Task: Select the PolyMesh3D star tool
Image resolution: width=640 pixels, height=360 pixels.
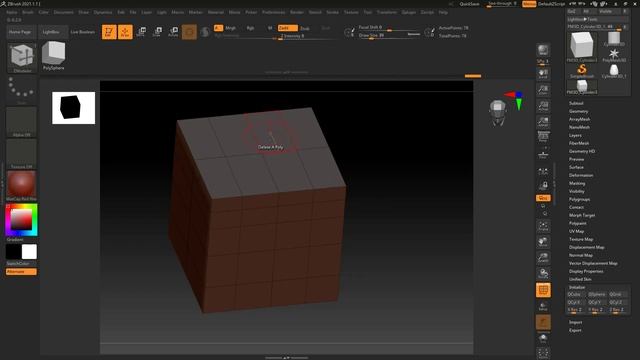Action: [613, 55]
